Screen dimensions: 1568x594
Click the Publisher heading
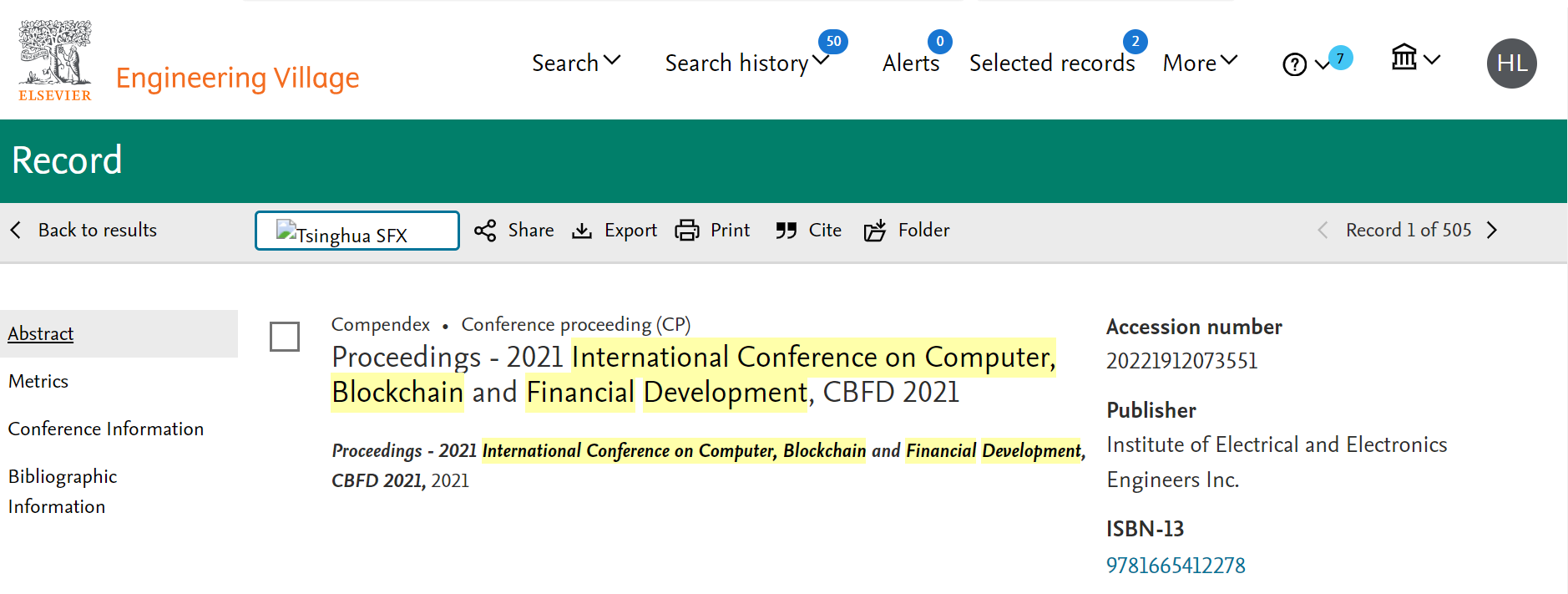[1151, 410]
